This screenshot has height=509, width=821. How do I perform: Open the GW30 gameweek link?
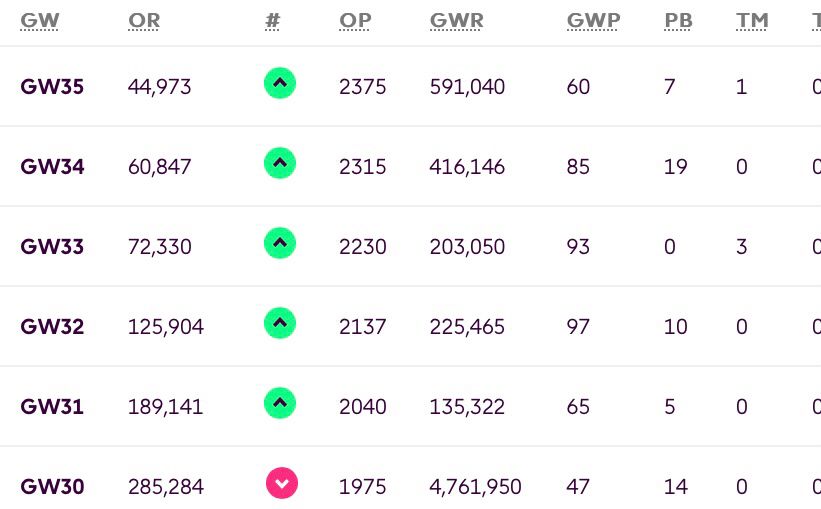coord(52,487)
